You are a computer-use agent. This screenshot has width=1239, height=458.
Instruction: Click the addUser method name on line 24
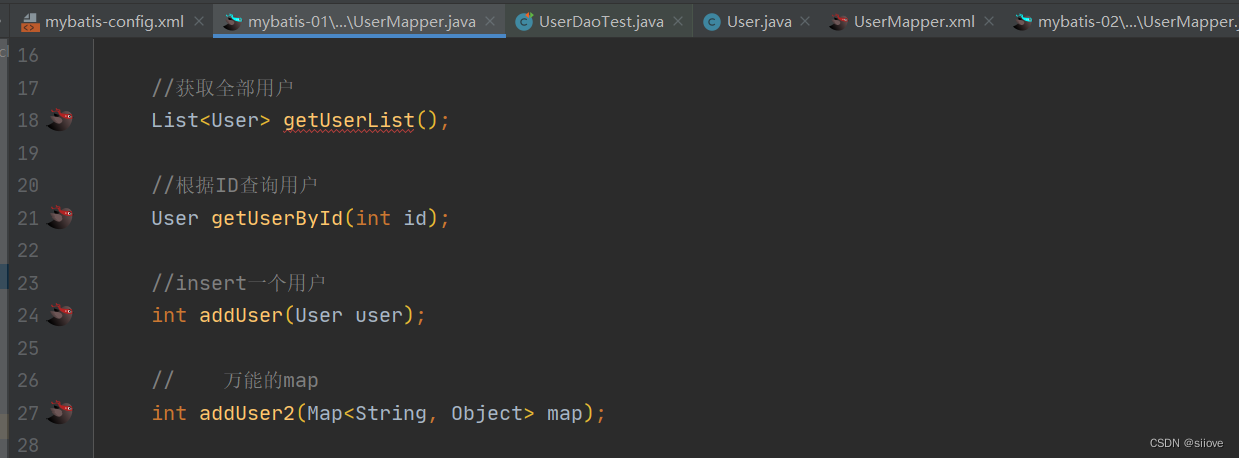click(241, 315)
